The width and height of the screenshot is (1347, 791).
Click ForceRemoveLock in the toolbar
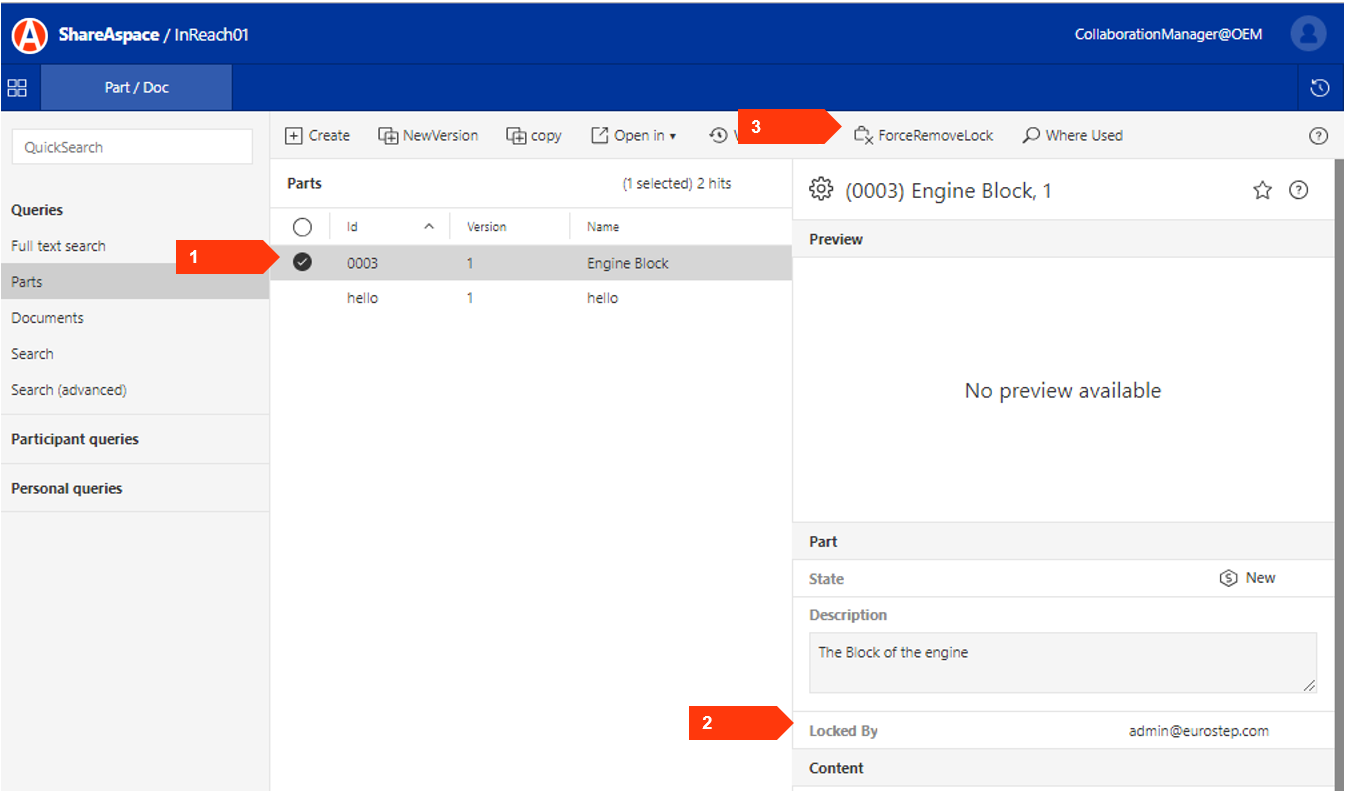(924, 135)
